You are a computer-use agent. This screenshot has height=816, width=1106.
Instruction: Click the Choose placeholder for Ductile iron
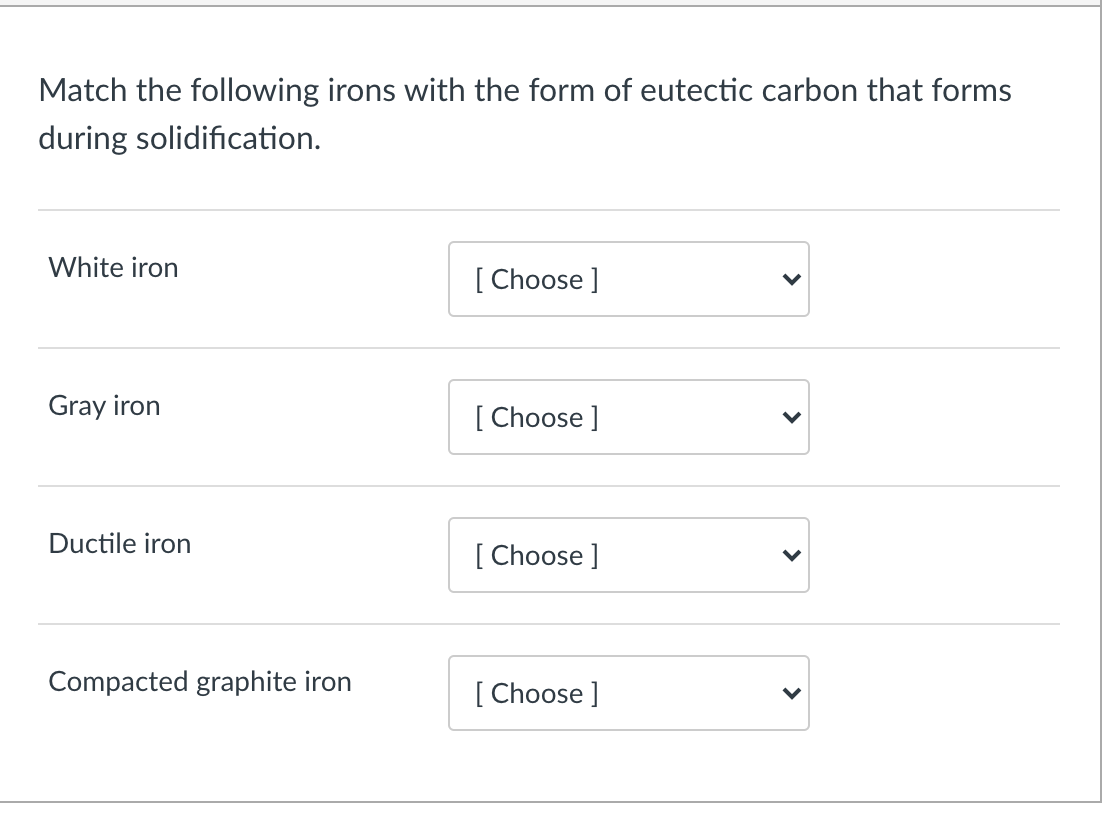click(537, 555)
